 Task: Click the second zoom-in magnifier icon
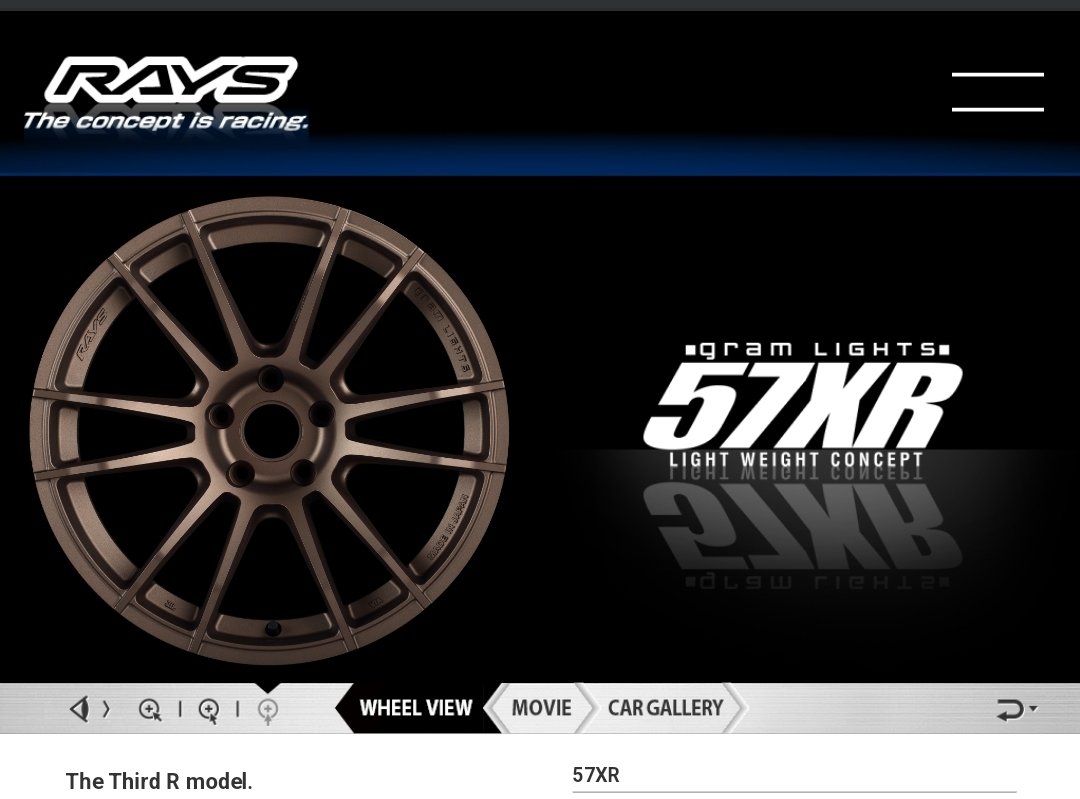[x=209, y=710]
